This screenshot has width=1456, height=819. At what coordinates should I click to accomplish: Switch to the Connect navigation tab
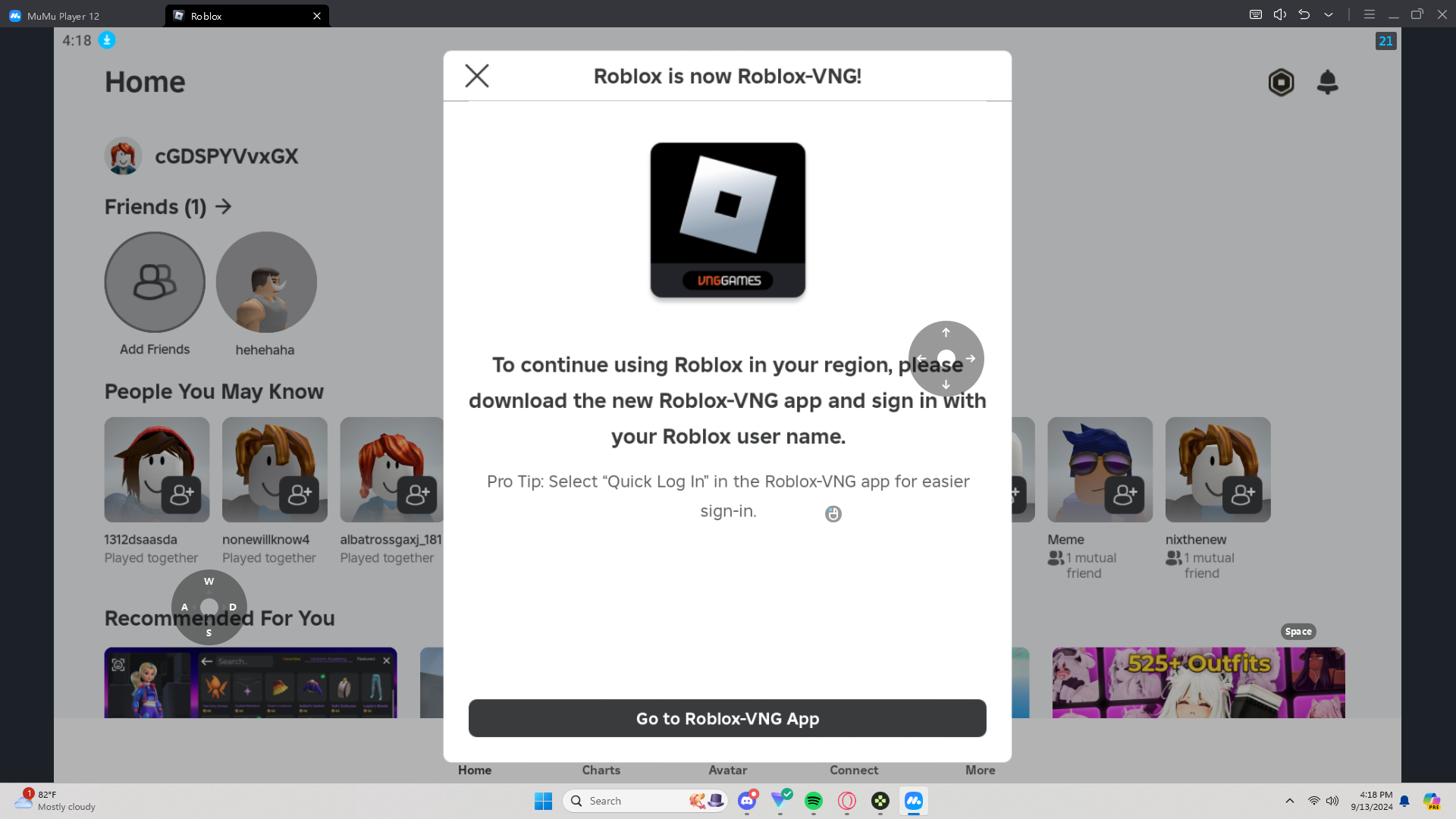pos(854,770)
